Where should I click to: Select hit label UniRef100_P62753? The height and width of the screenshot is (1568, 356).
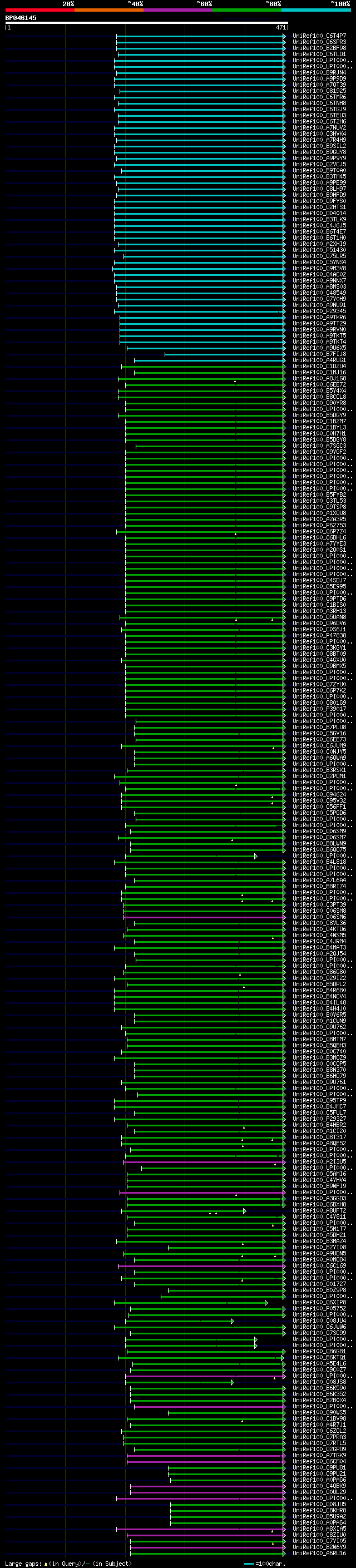coord(319,525)
